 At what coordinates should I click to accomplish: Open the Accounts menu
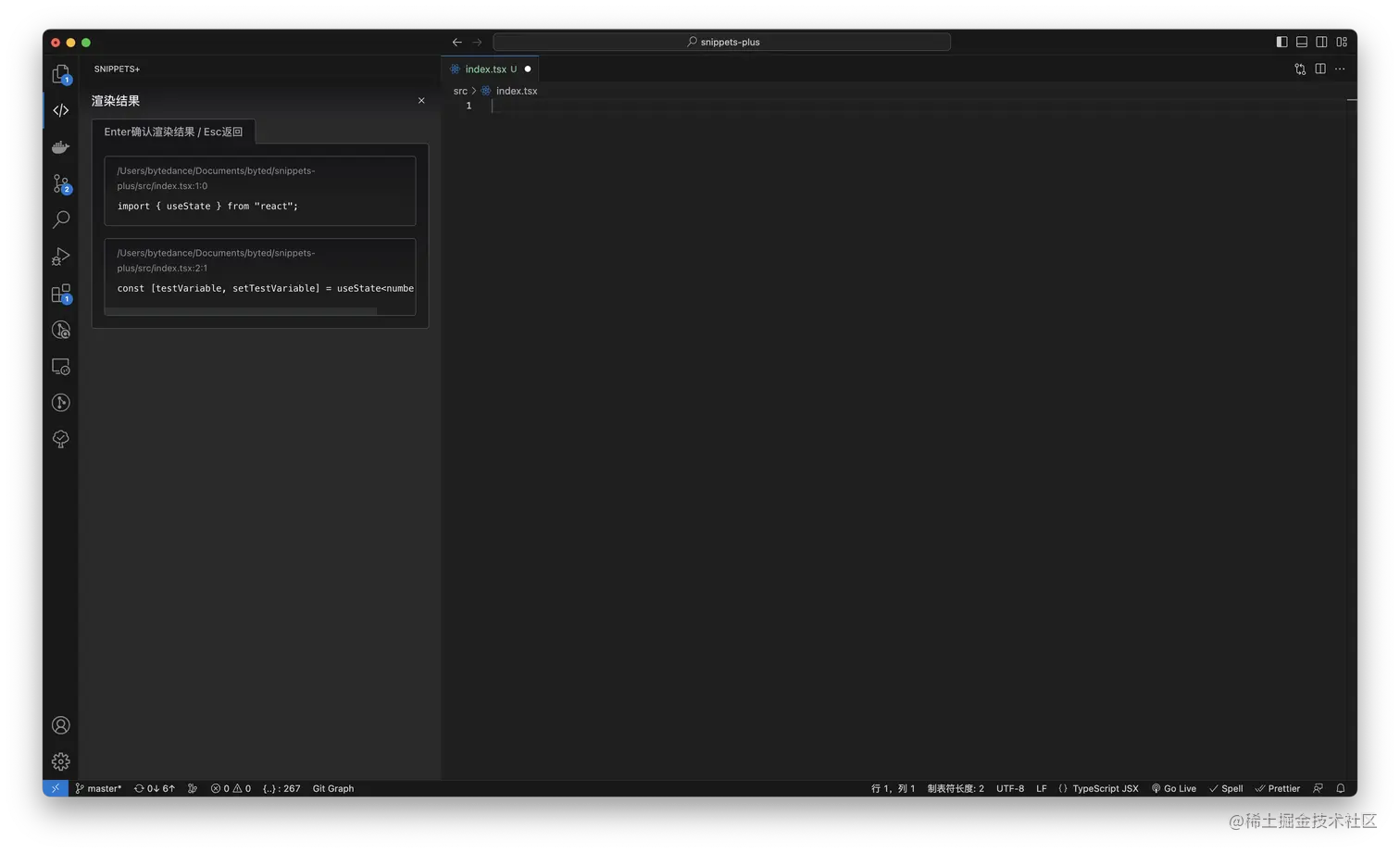(x=61, y=725)
